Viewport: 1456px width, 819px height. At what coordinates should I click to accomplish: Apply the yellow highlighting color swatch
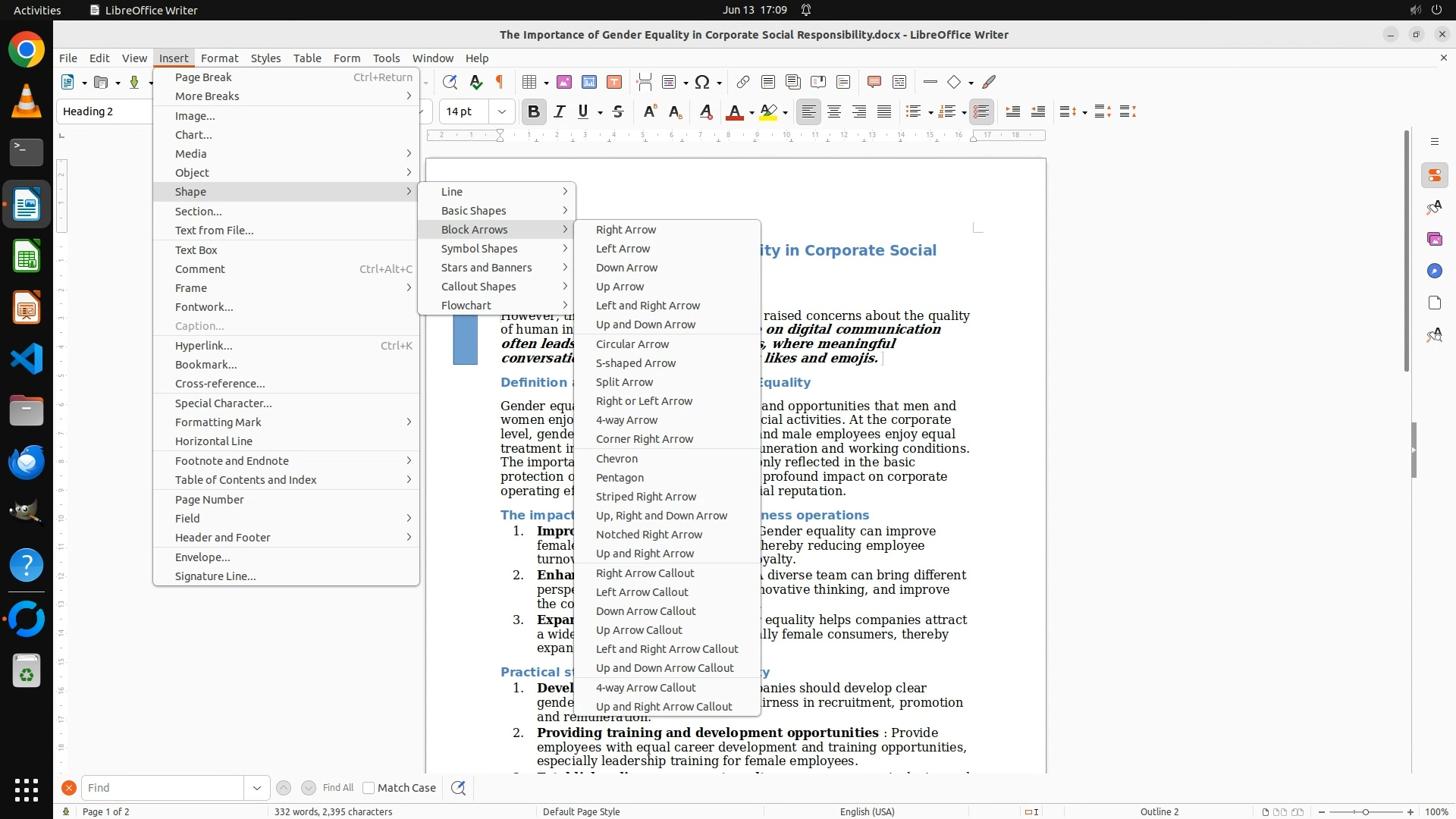(x=767, y=111)
